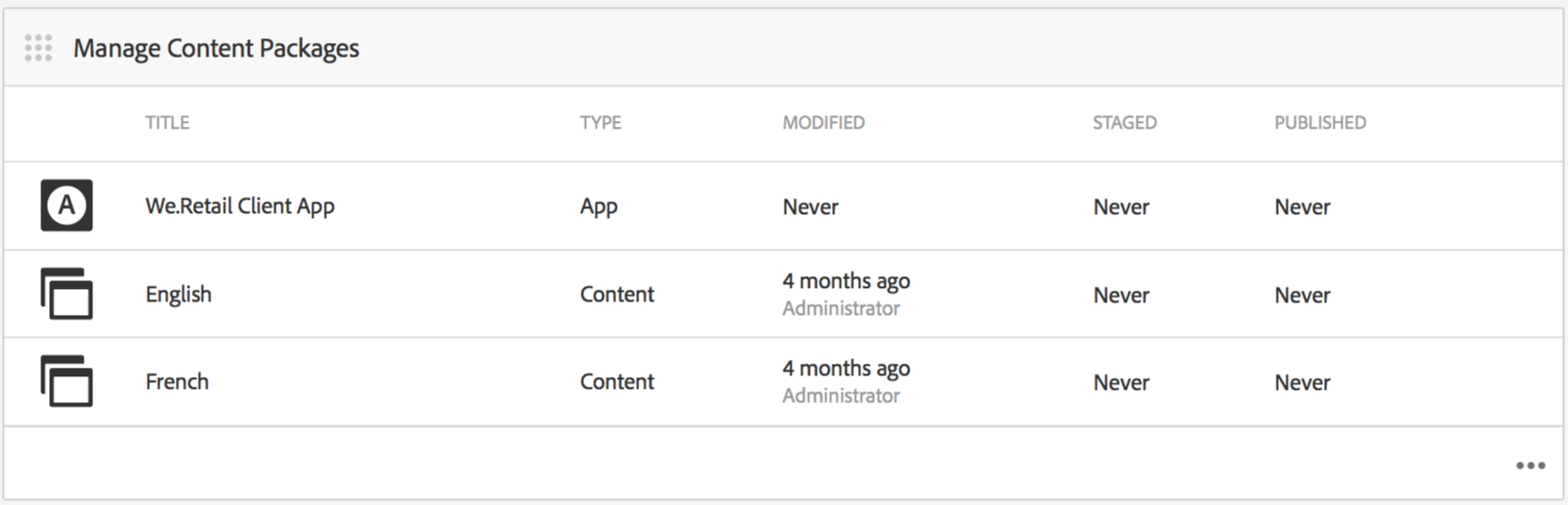Open the French package title
The height and width of the screenshot is (505, 1568).
click(177, 382)
